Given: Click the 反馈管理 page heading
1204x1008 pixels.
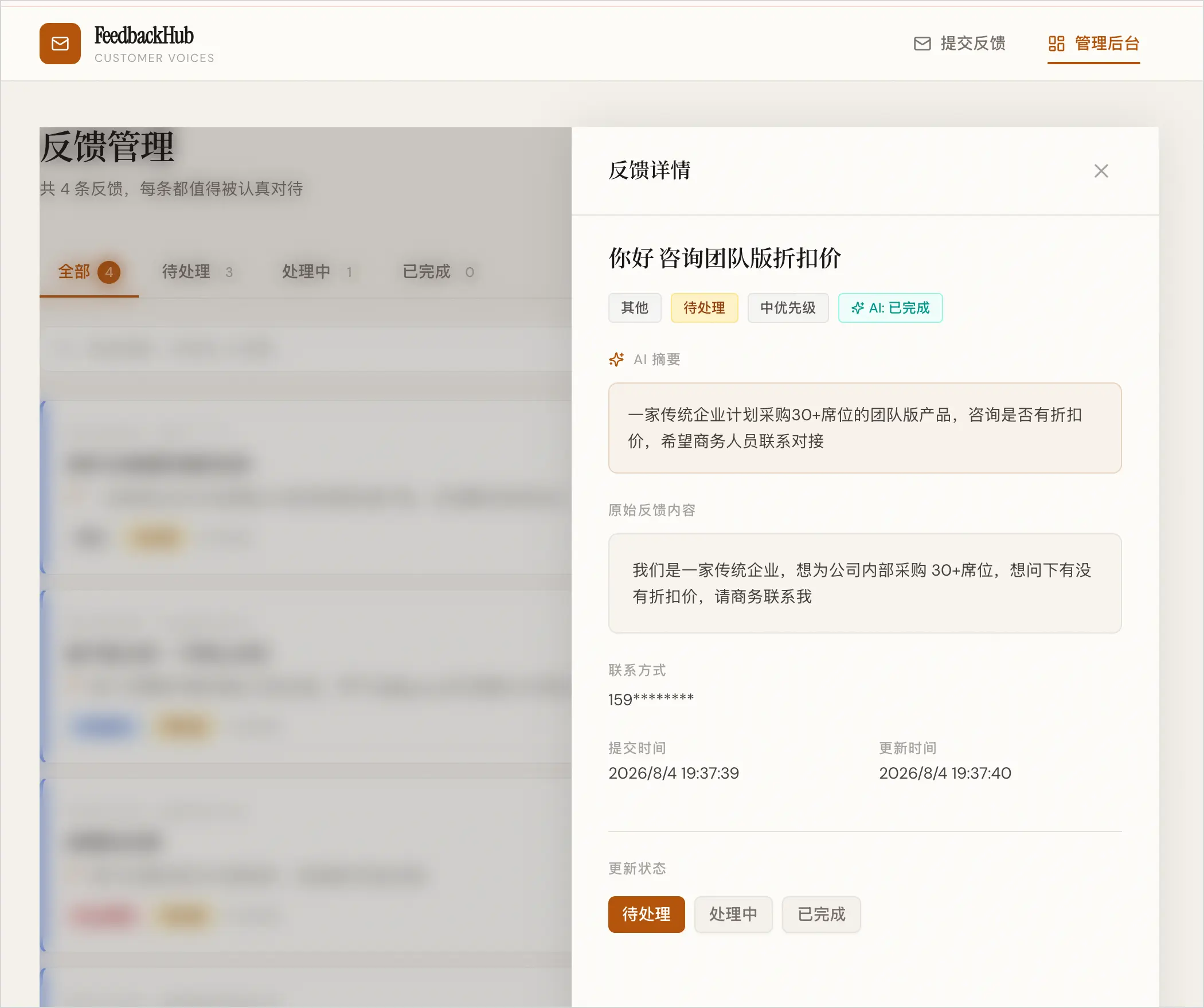Looking at the screenshot, I should 107,147.
